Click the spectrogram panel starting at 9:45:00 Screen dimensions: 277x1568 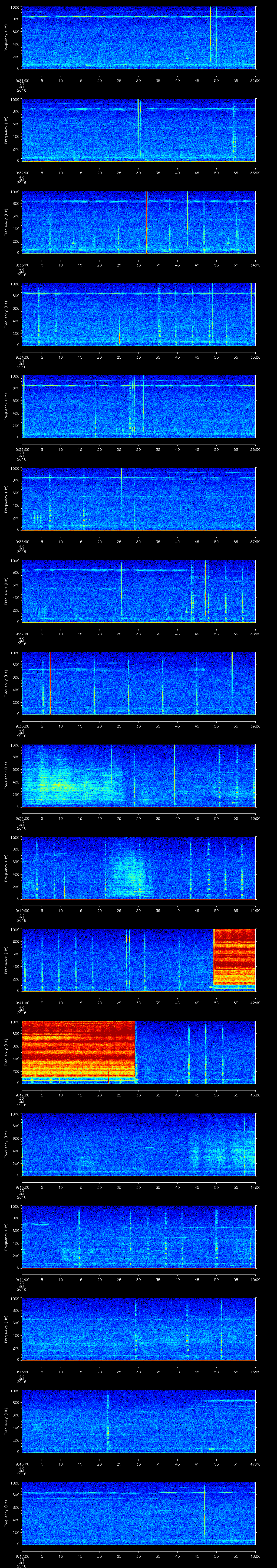click(x=138, y=1329)
